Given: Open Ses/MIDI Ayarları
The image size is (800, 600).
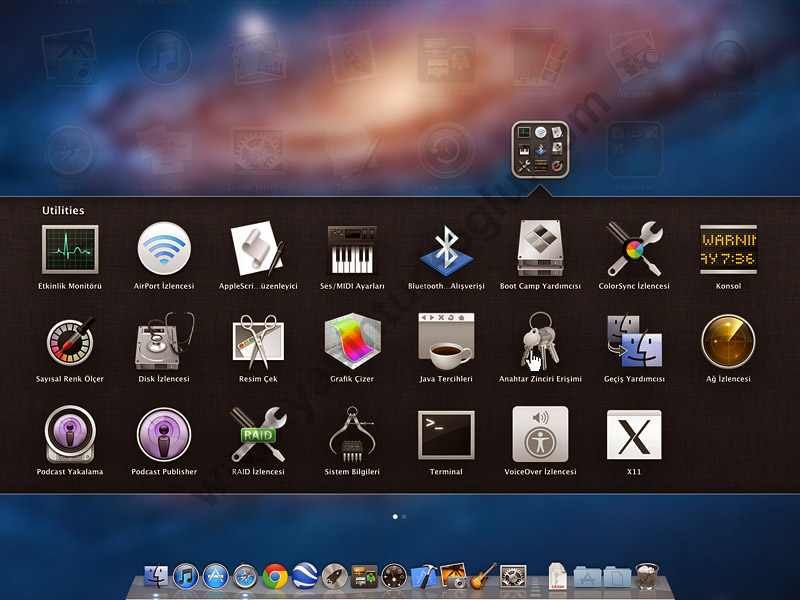Looking at the screenshot, I should pyautogui.click(x=352, y=249).
